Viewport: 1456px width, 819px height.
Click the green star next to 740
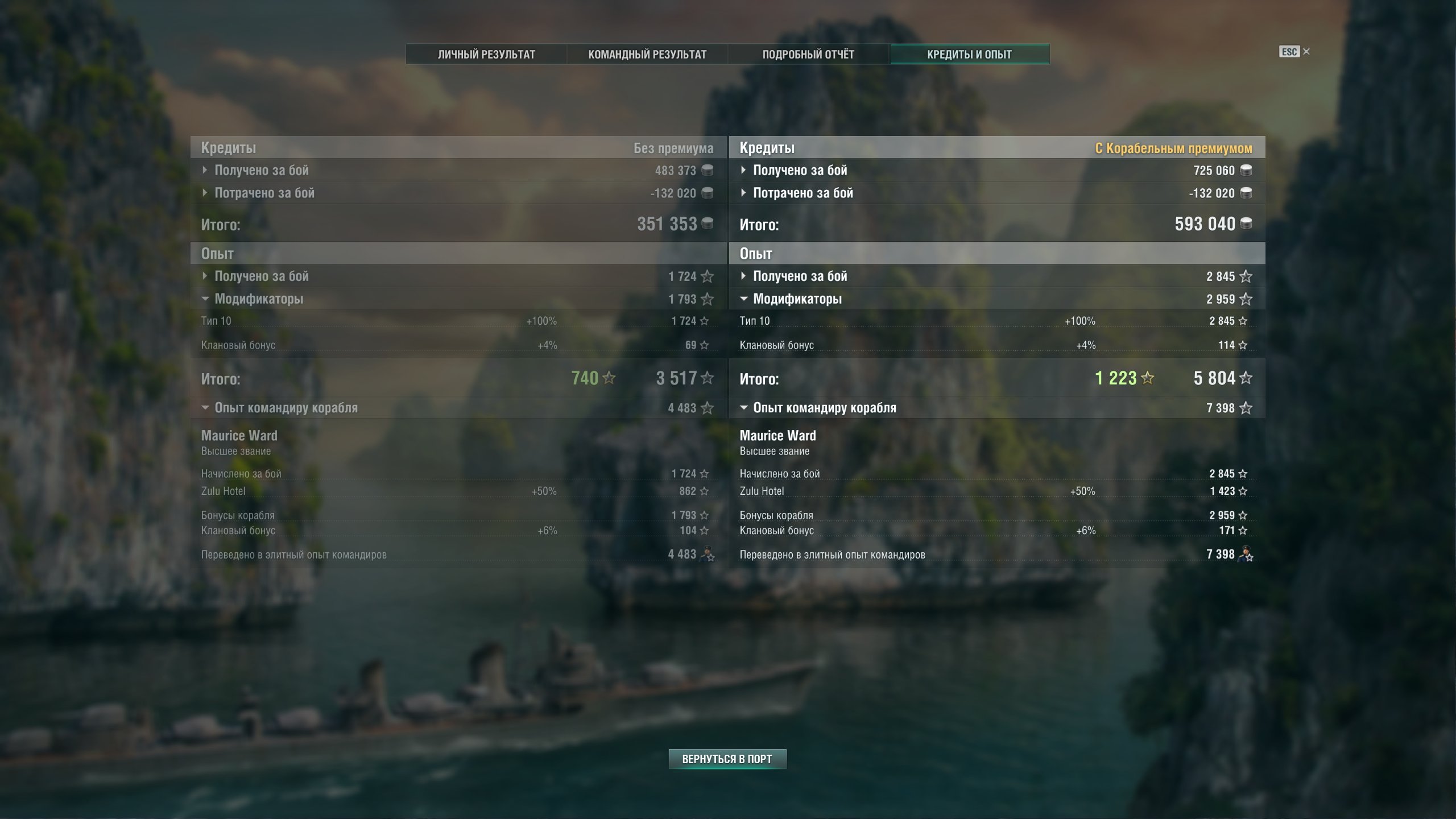(x=609, y=378)
